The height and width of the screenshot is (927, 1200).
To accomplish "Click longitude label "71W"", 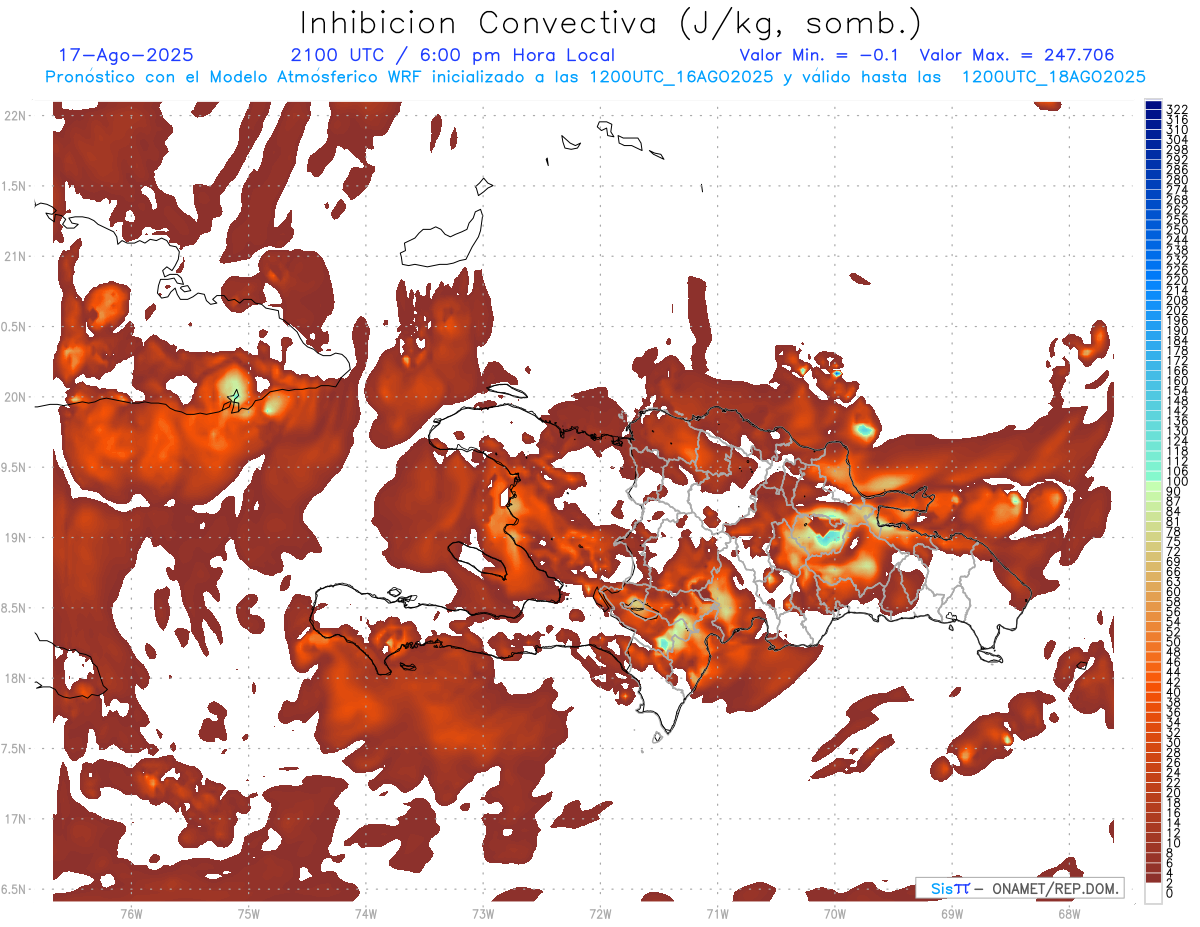I will coord(717,913).
